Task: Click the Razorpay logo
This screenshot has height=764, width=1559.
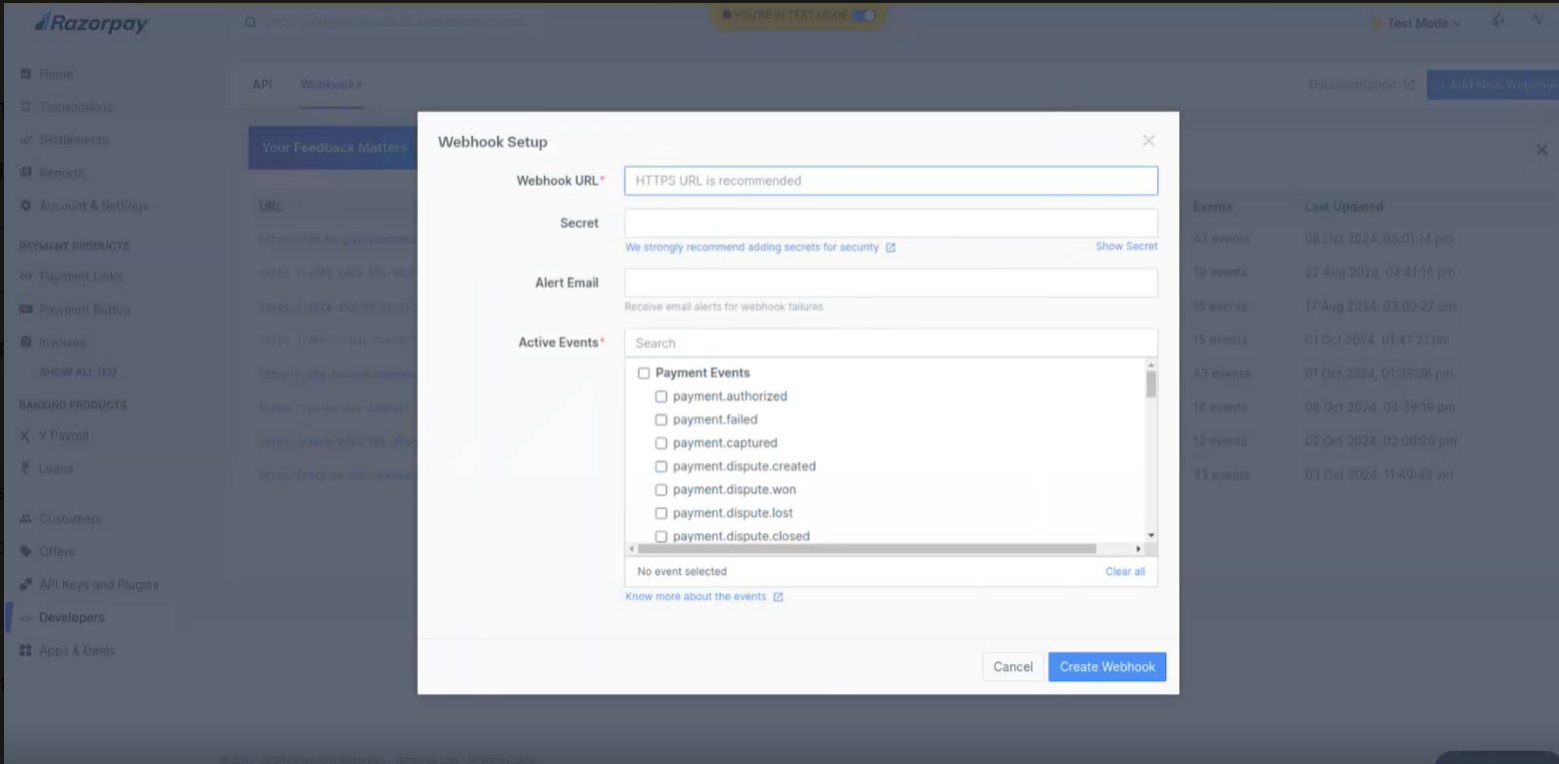Action: [91, 23]
